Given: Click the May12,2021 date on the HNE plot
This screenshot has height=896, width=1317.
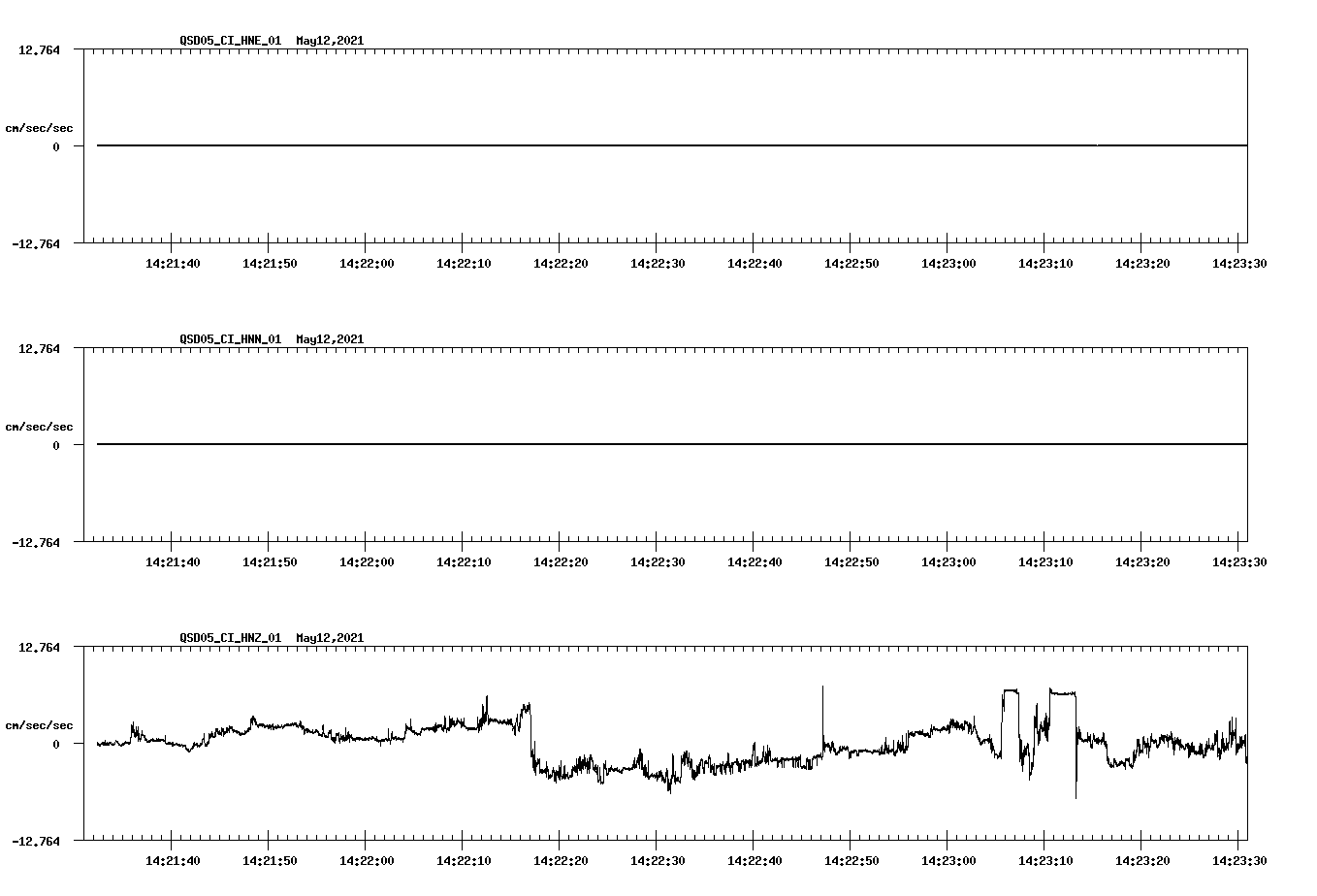Looking at the screenshot, I should pos(329,41).
